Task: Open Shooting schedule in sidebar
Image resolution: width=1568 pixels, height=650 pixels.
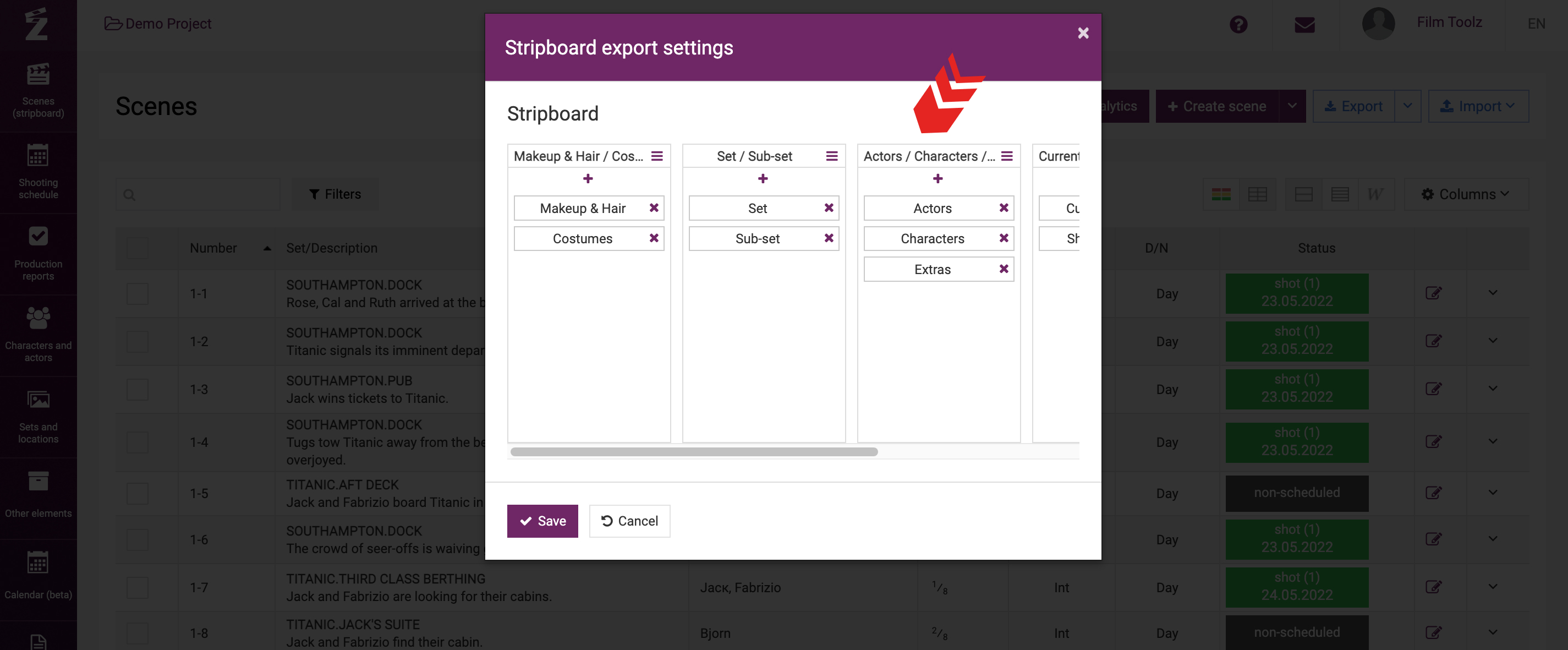Action: pyautogui.click(x=39, y=172)
